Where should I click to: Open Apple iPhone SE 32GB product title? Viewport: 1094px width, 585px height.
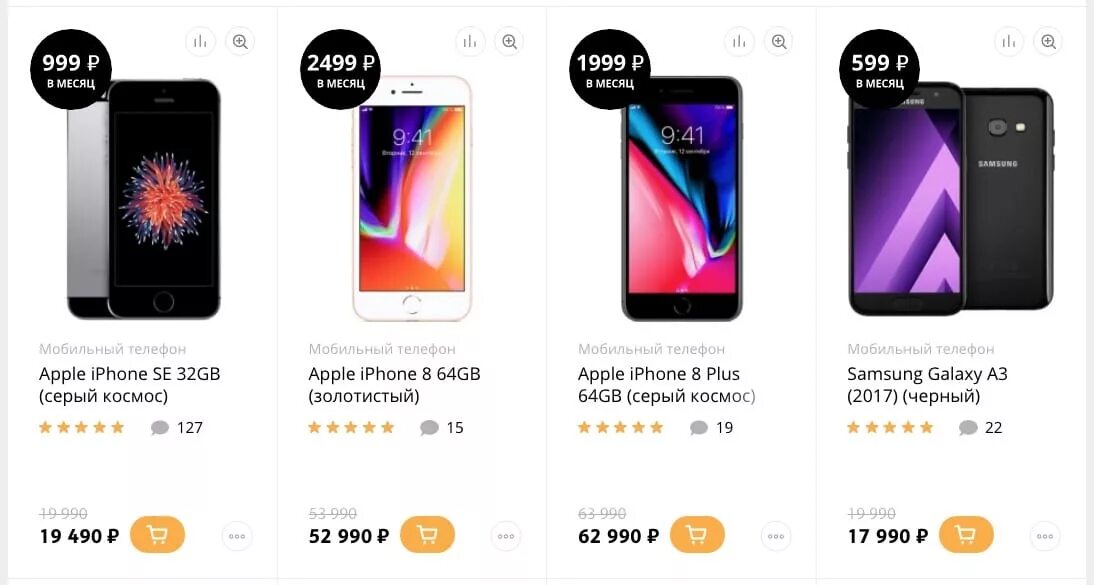130,385
